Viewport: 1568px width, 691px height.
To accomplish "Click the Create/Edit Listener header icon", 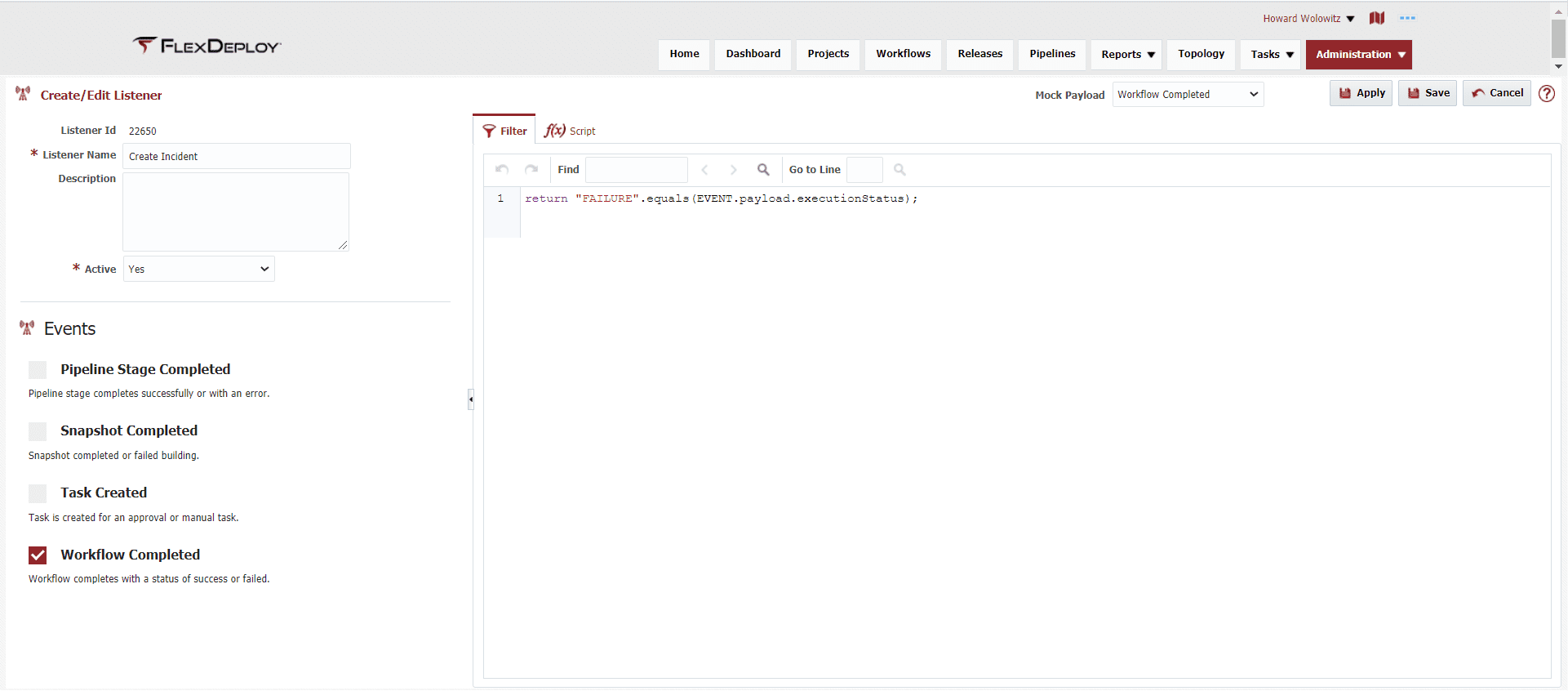I will [23, 94].
